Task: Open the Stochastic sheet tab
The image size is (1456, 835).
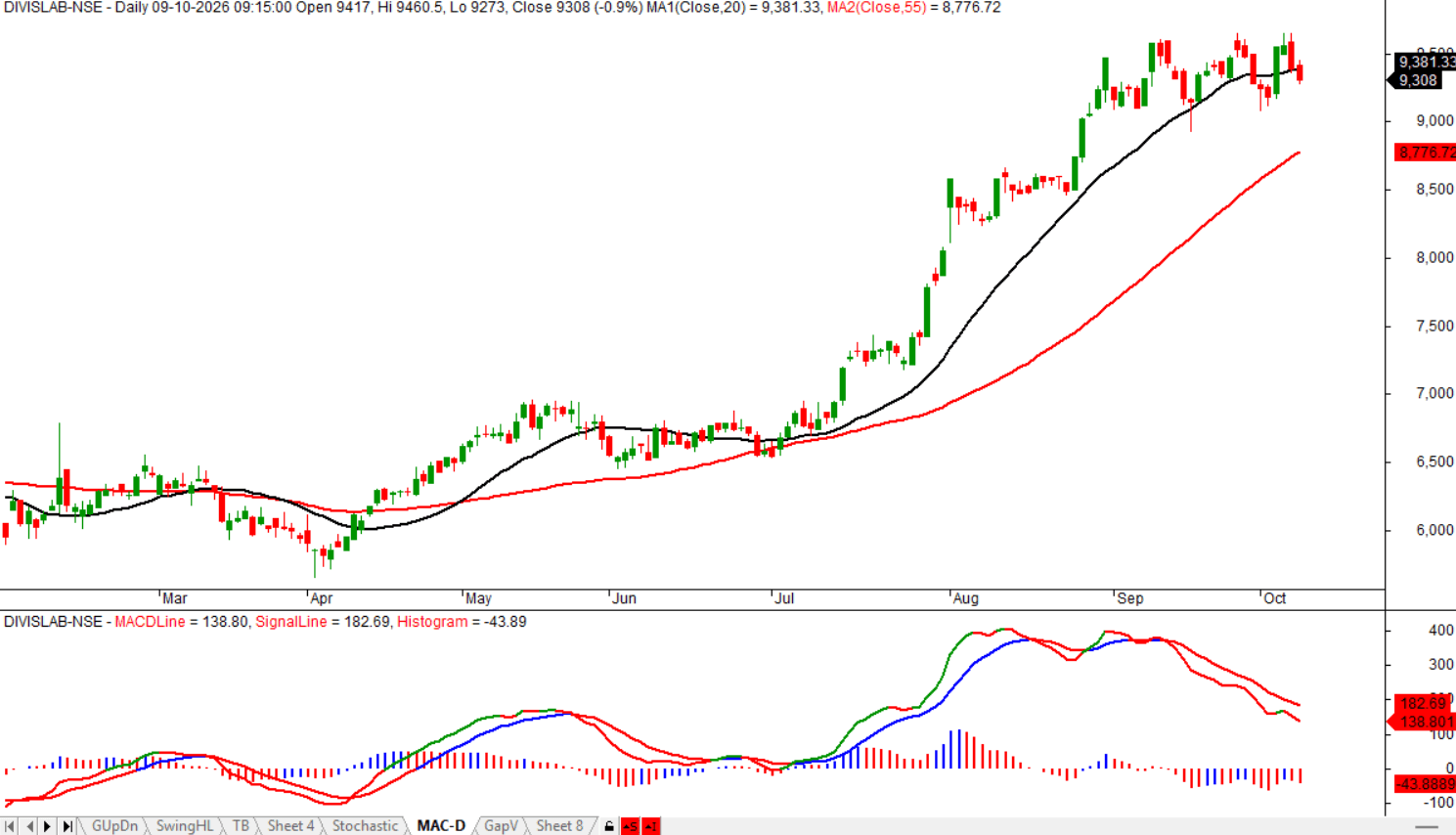Action: tap(365, 826)
